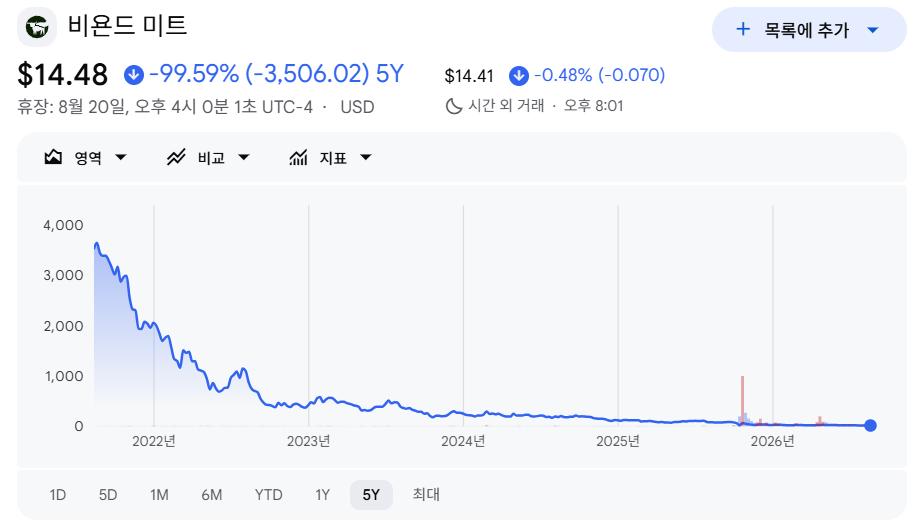Screen dimensions: 918x528
Task: Select the 최대 maximum range tab
Action: [x=426, y=494]
